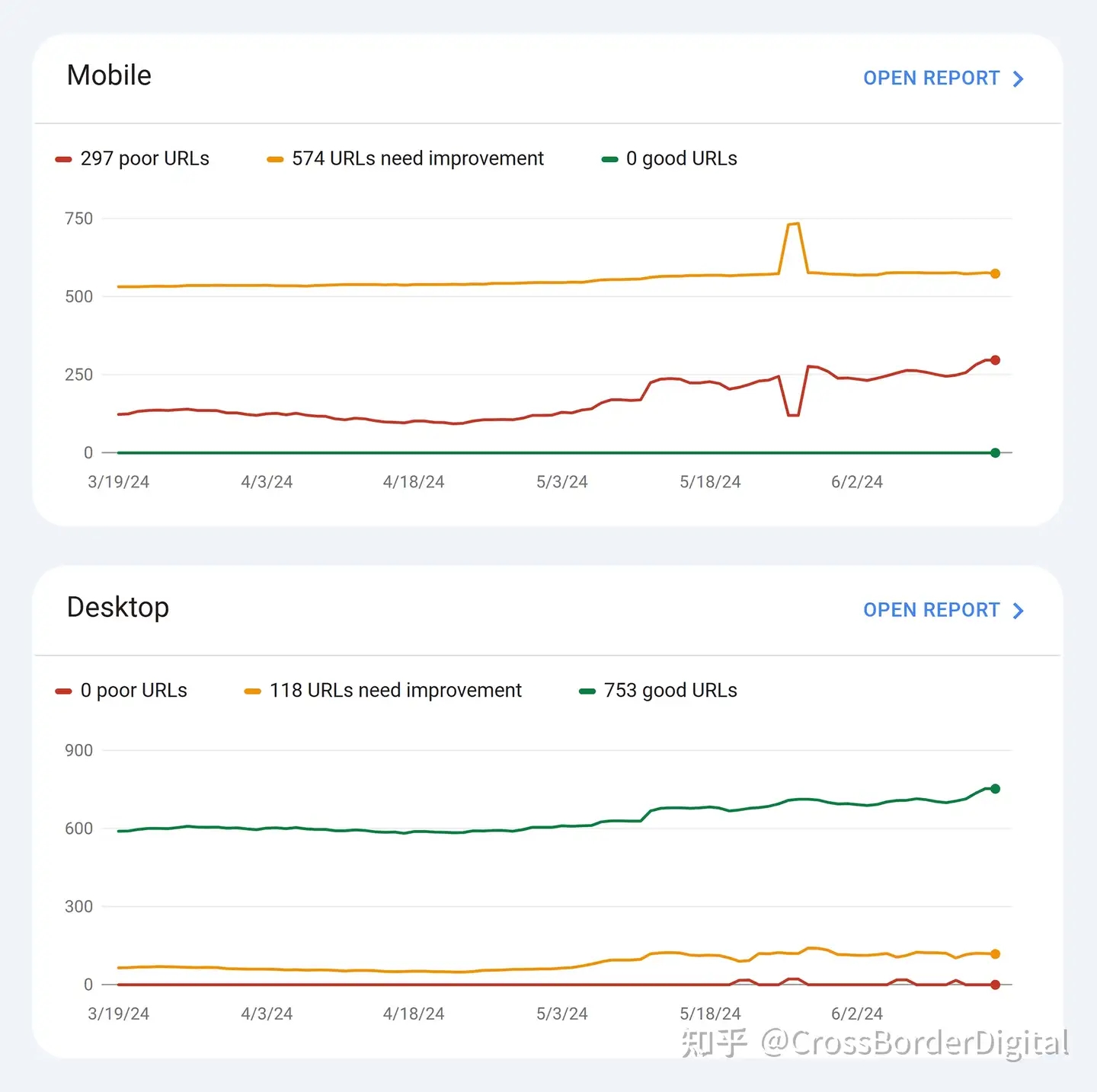Image resolution: width=1097 pixels, height=1092 pixels.
Task: Click the Mobile report chevron arrow
Action: click(1019, 79)
